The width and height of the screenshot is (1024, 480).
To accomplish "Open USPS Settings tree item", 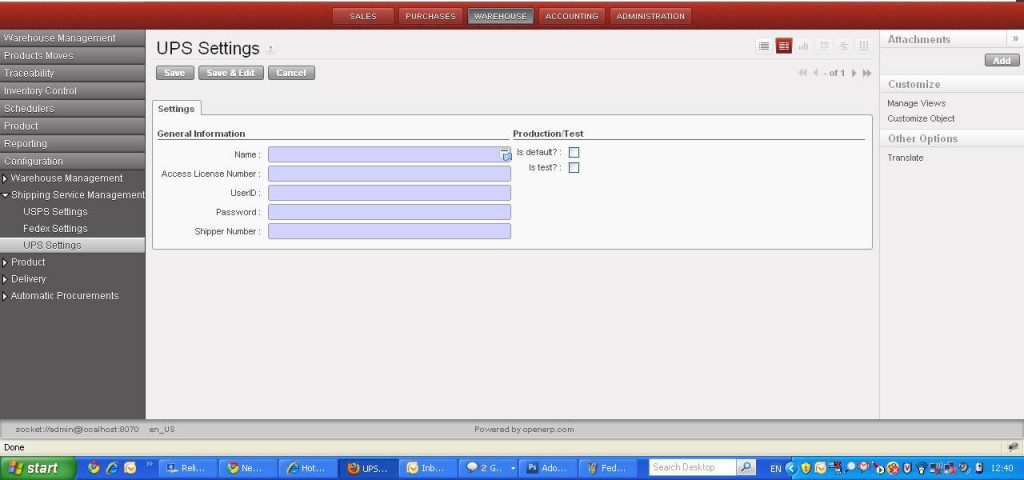I will 55,212.
